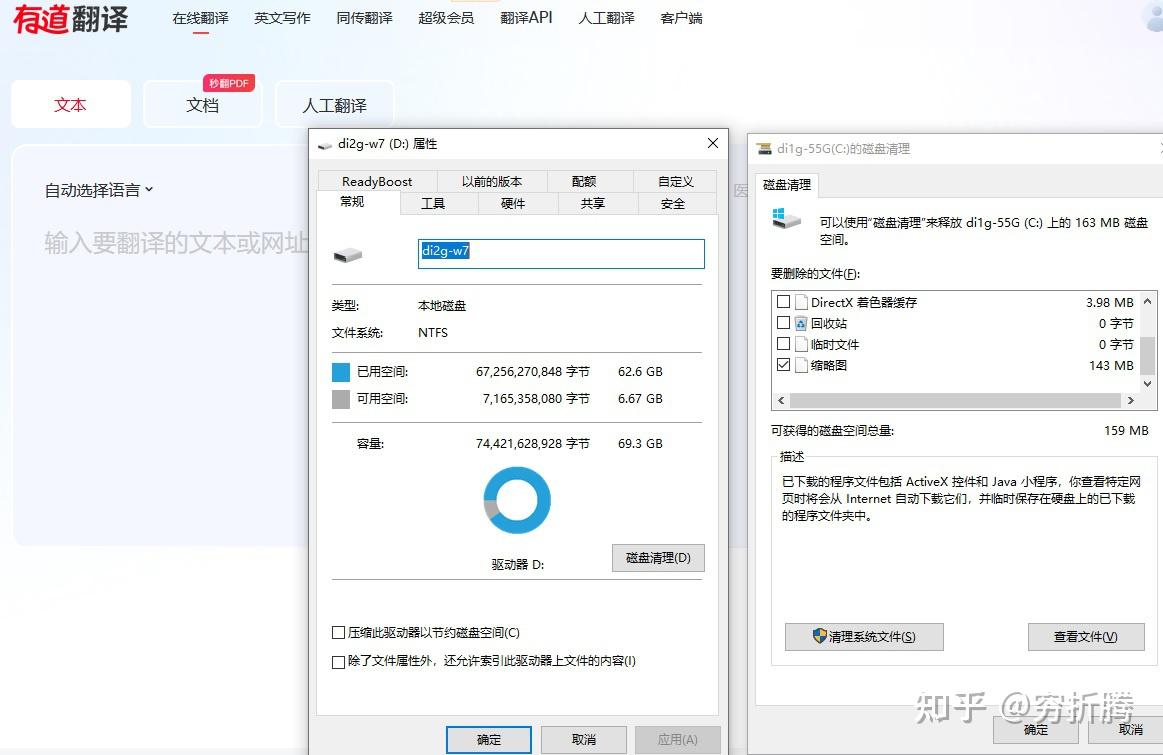Open 超级会员 in the top menu
This screenshot has width=1163, height=755.
446,19
